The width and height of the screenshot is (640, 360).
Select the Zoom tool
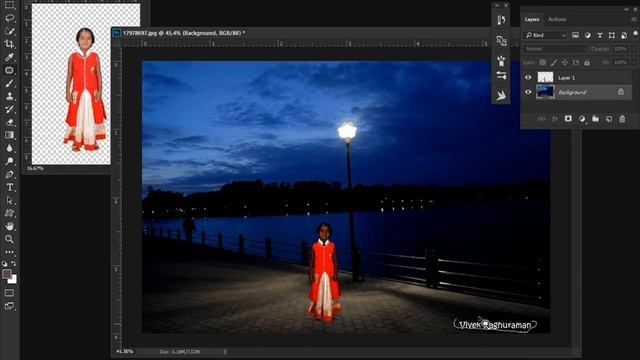coord(9,239)
